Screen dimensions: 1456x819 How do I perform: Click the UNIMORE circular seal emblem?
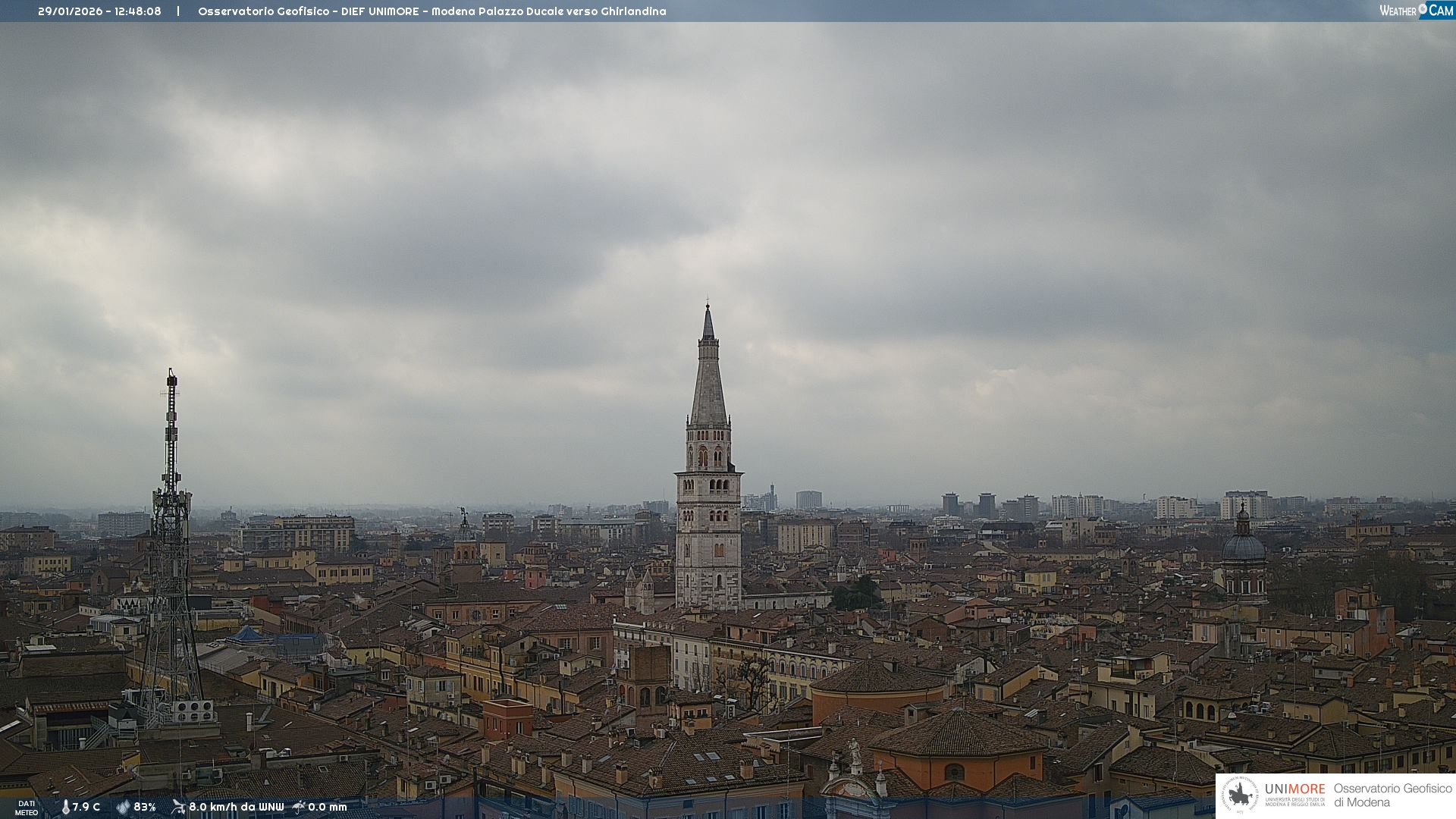click(1240, 795)
